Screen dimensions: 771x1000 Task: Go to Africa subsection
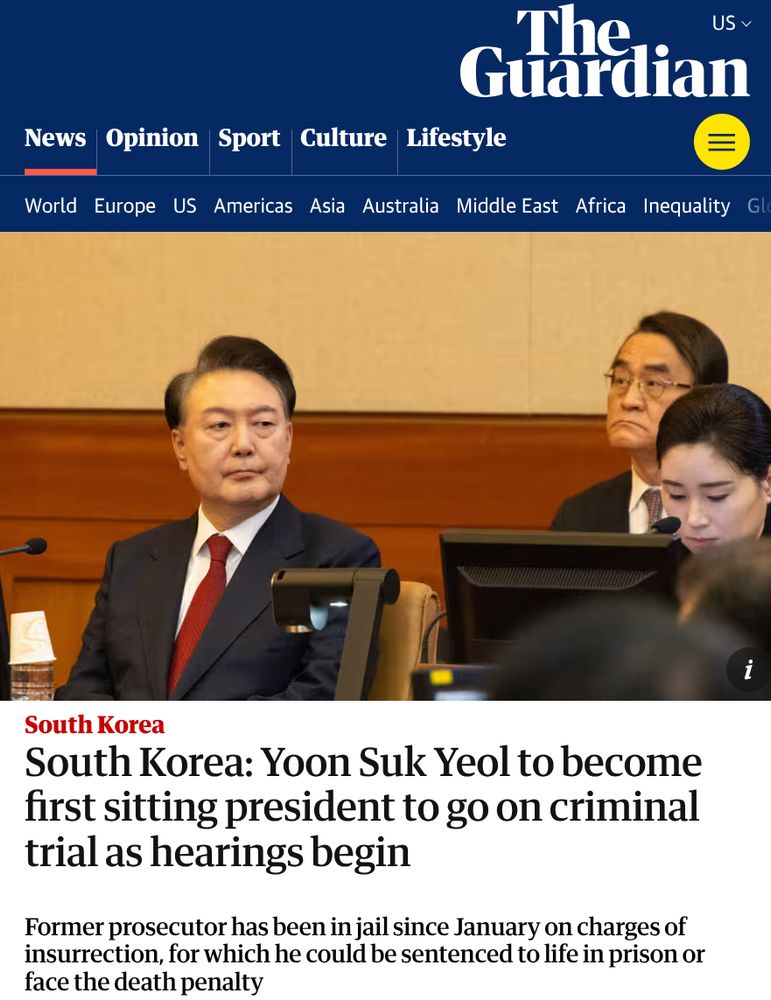coord(601,205)
